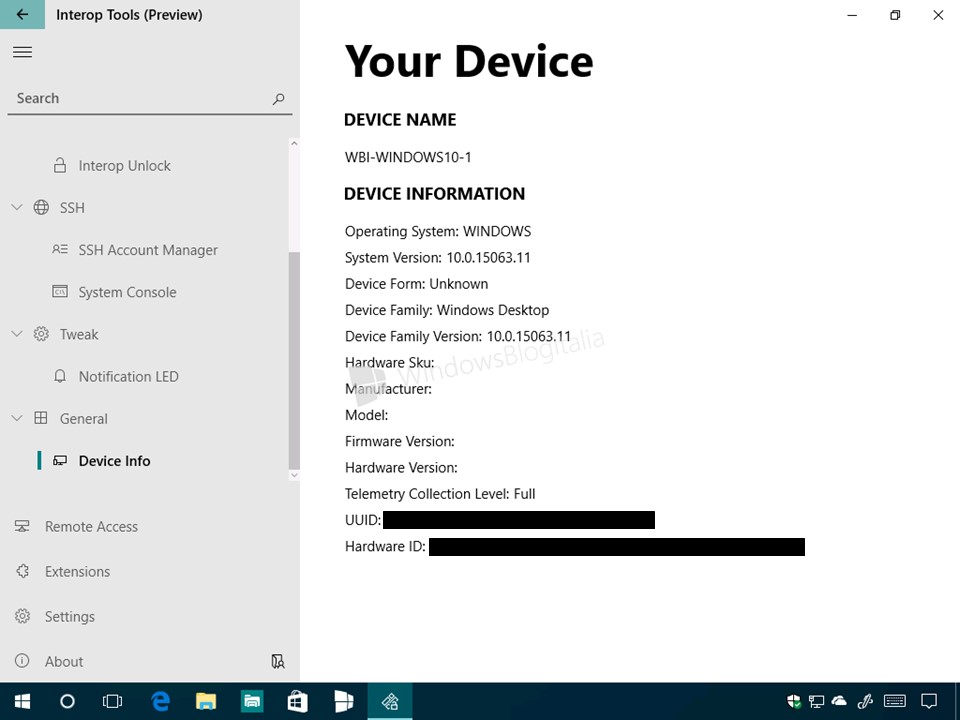The width and height of the screenshot is (960, 720).
Task: Click the Interop Unlock padlock icon
Action: pos(60,165)
